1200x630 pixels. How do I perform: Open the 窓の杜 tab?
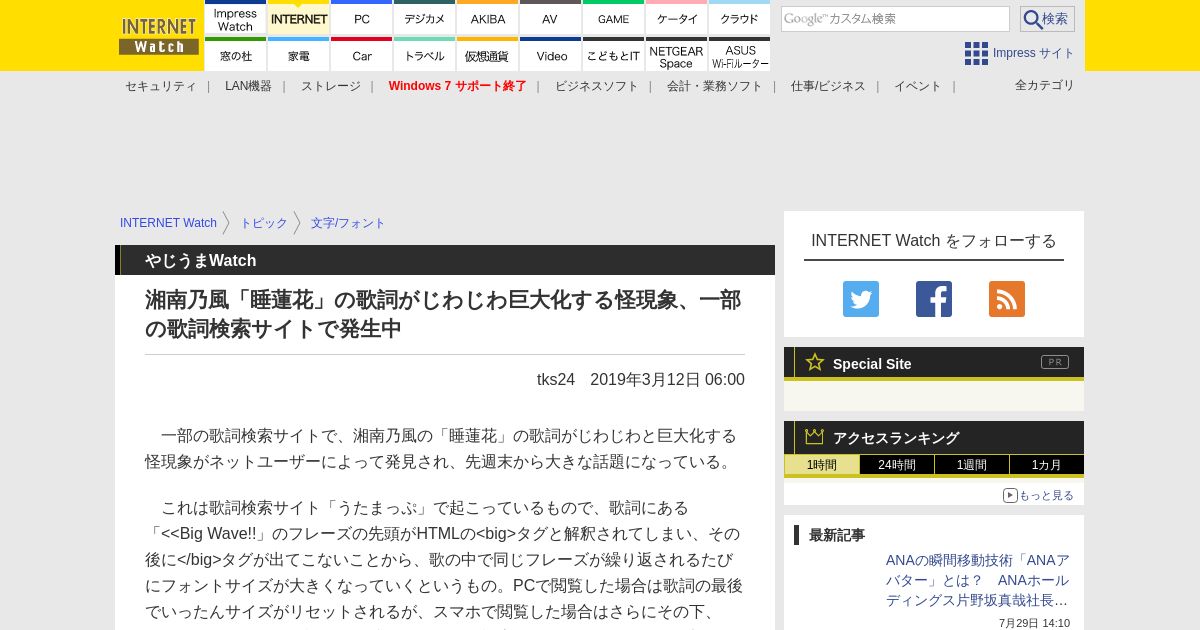click(236, 55)
